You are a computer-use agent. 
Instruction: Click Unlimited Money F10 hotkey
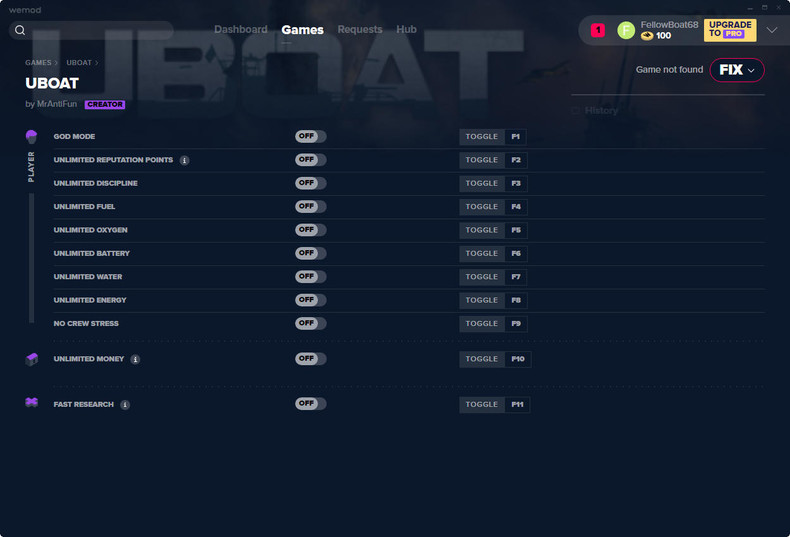click(x=518, y=359)
